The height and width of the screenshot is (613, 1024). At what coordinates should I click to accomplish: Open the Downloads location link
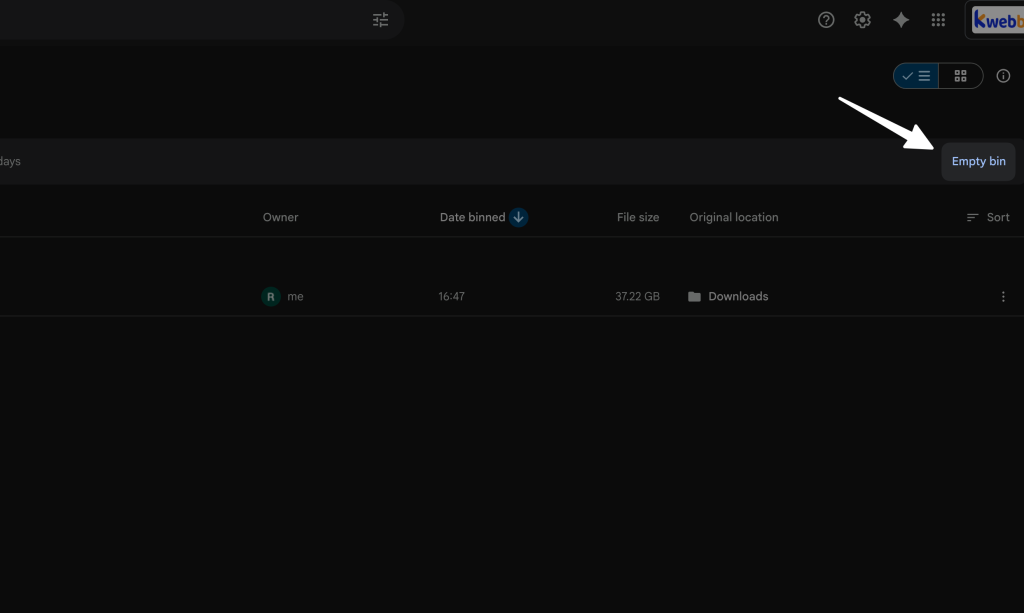click(739, 296)
